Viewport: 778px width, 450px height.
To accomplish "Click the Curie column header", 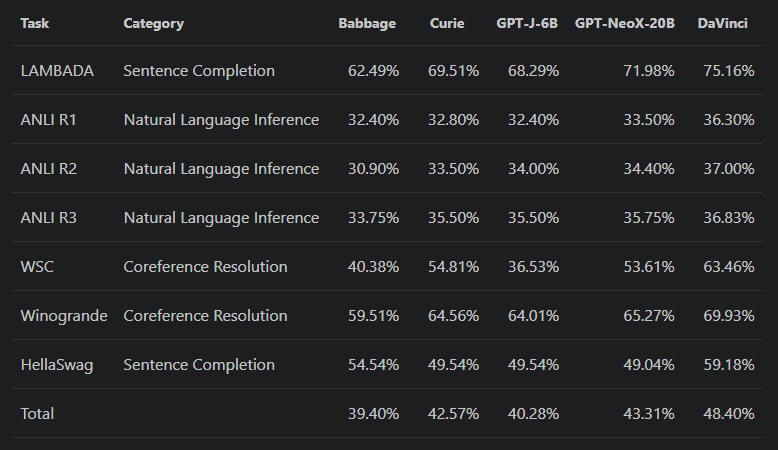I will (447, 23).
